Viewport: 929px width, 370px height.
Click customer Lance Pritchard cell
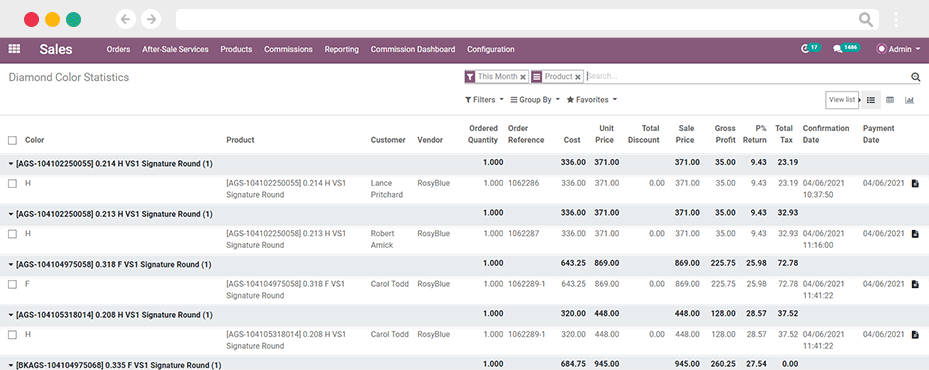point(387,189)
